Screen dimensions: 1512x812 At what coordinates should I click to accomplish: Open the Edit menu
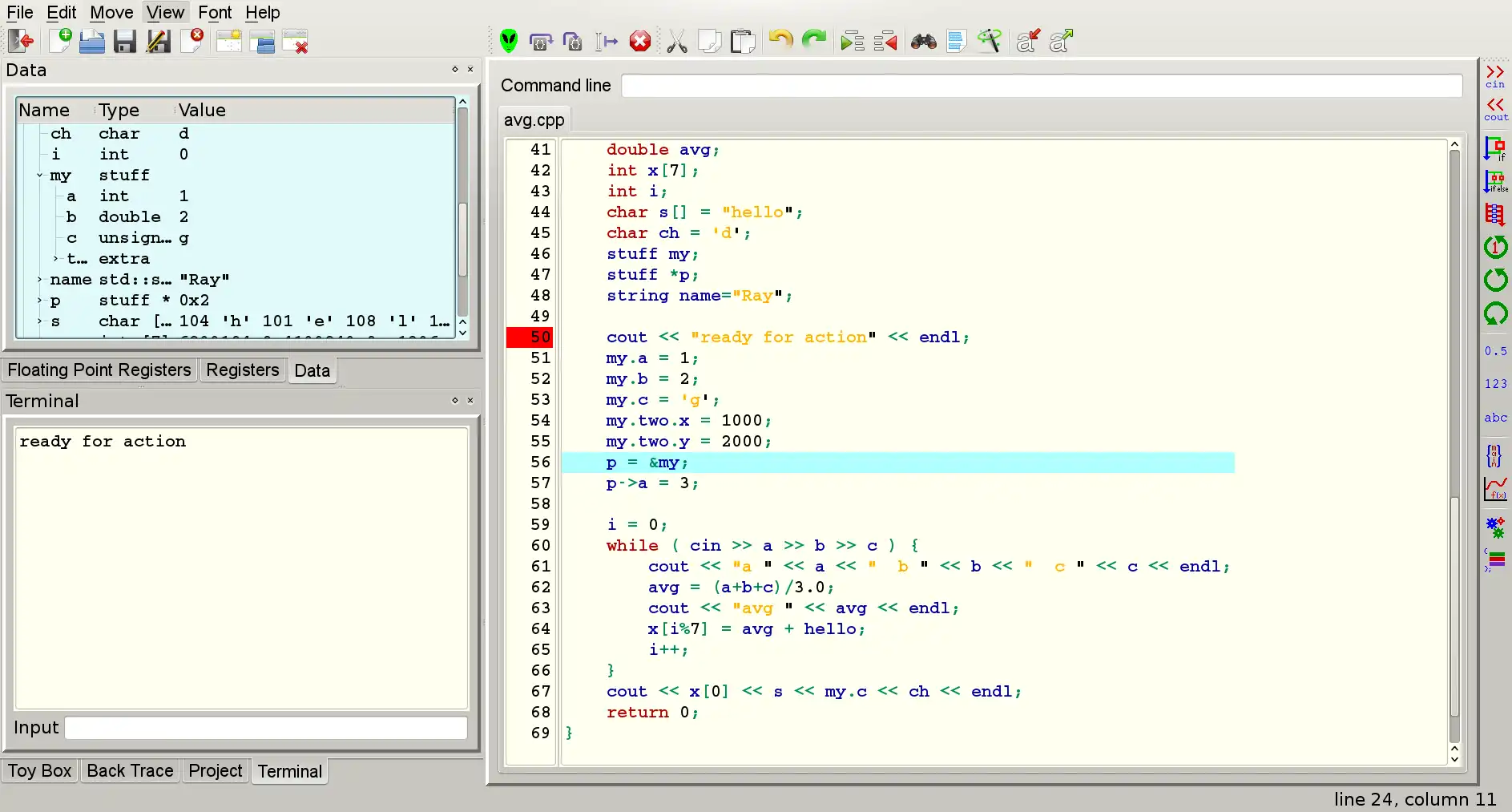[x=62, y=12]
